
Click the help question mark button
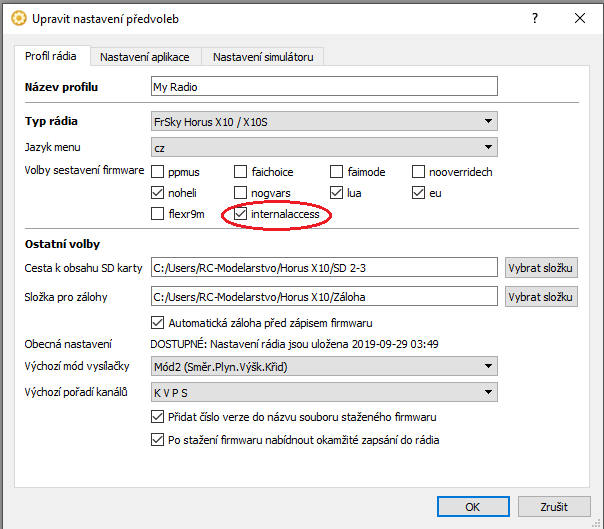[534, 18]
